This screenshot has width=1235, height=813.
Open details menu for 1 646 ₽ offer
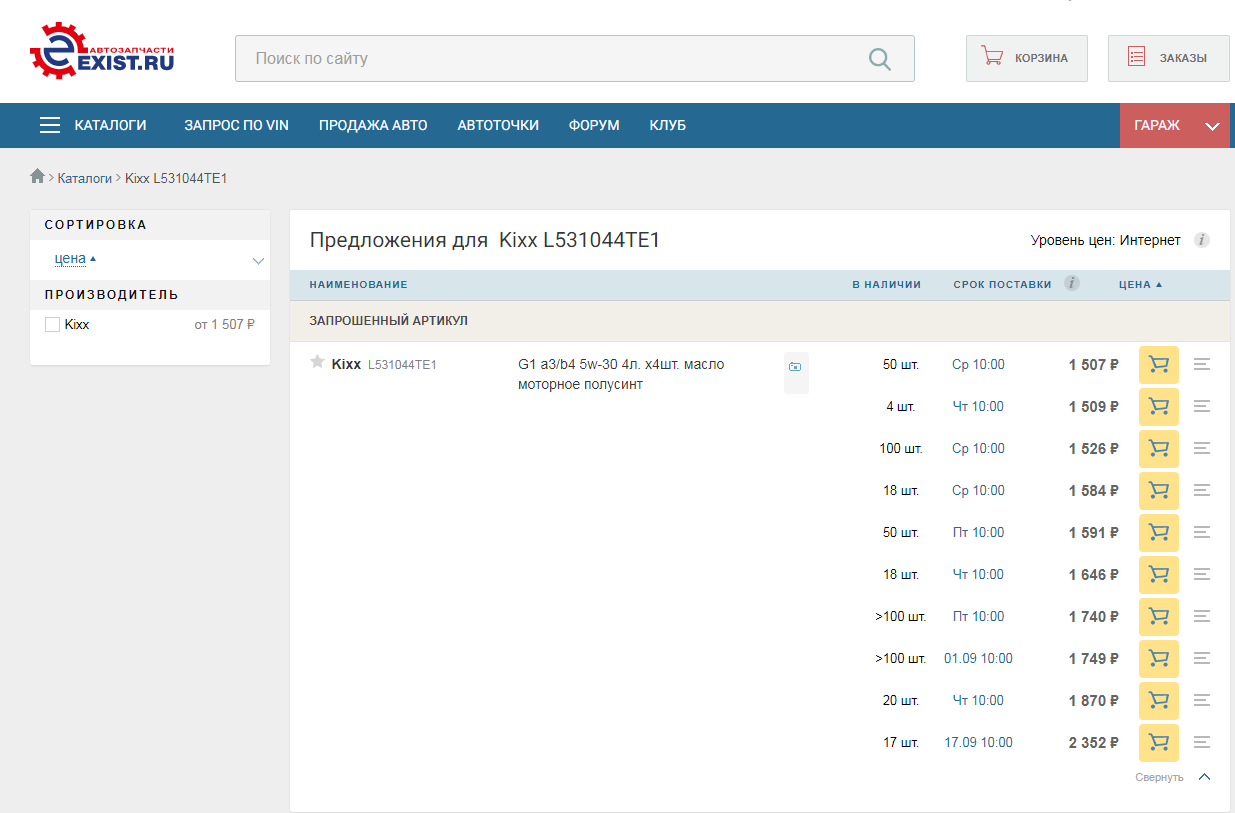pyautogui.click(x=1202, y=575)
